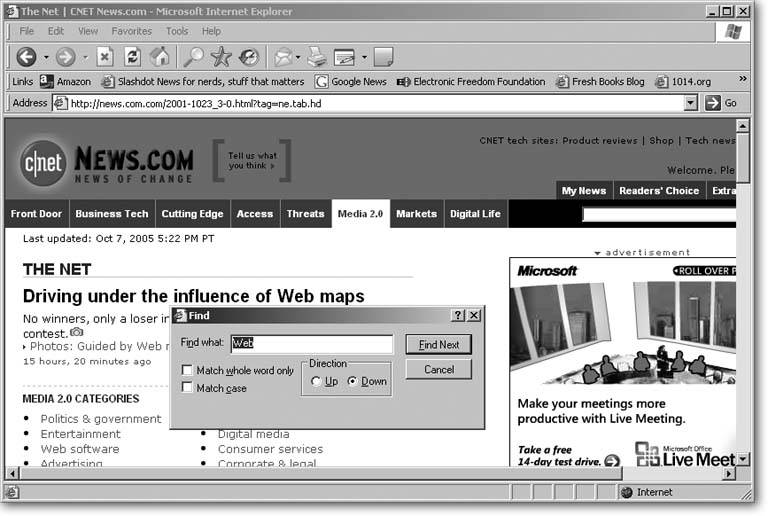This screenshot has height=516, width=768.
Task: Open the Web software category link
Action: tap(80, 449)
